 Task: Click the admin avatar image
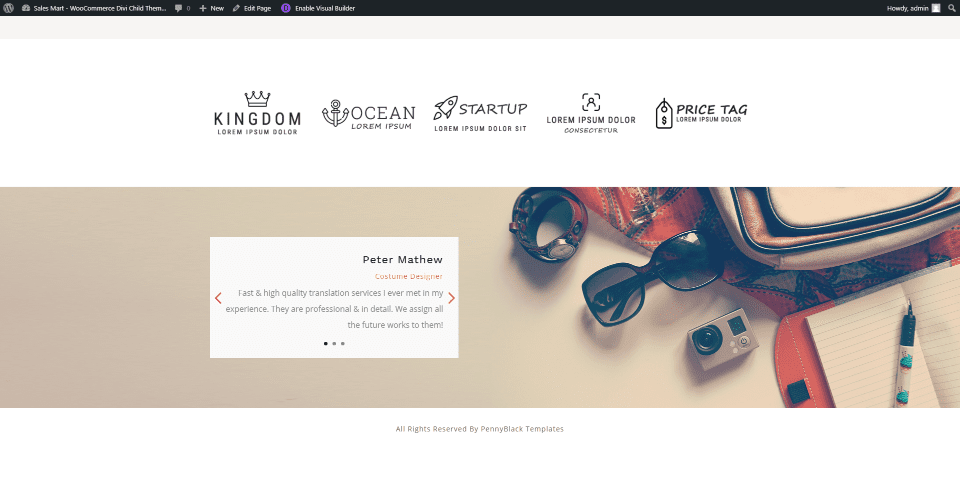[x=936, y=8]
